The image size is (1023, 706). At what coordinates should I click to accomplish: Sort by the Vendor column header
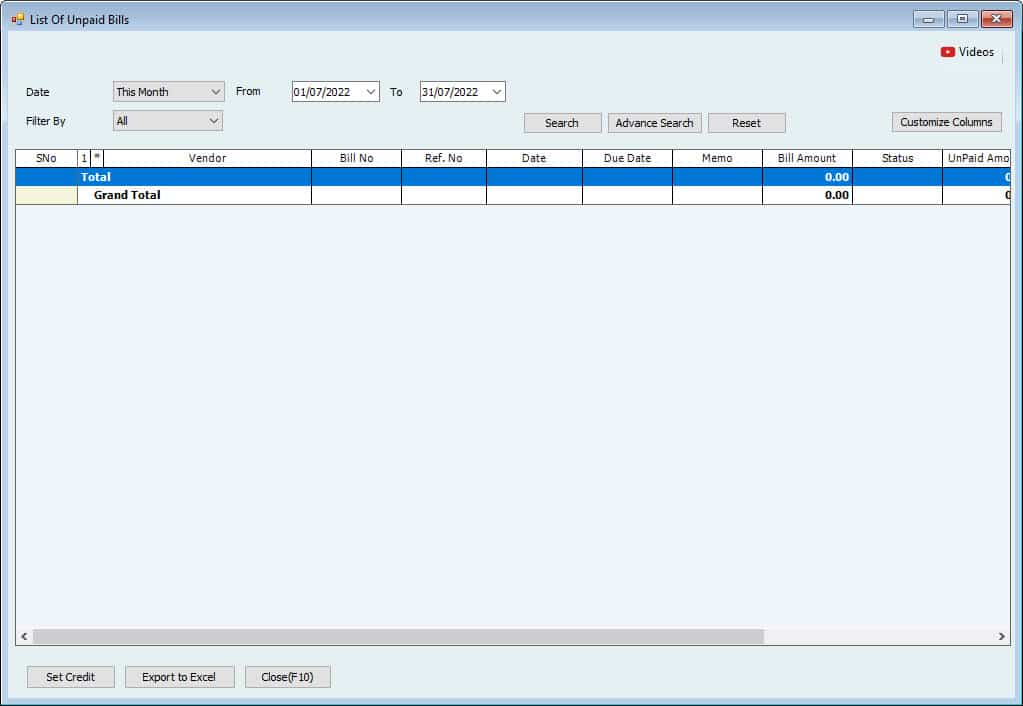pos(207,158)
